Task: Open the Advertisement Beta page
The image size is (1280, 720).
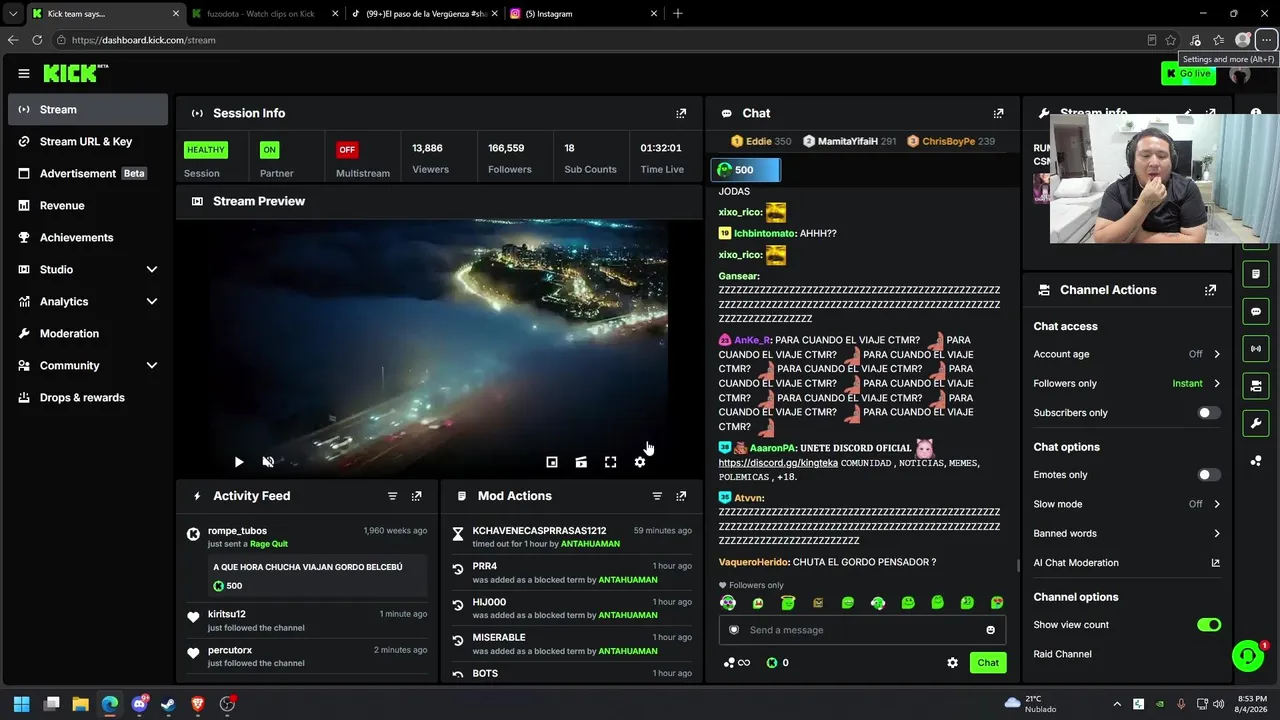Action: 88,174
